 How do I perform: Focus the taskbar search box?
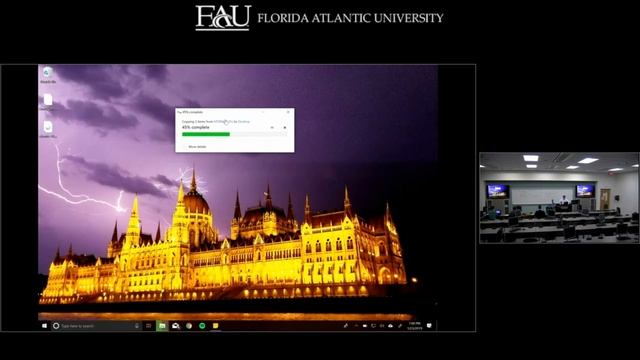click(96, 326)
